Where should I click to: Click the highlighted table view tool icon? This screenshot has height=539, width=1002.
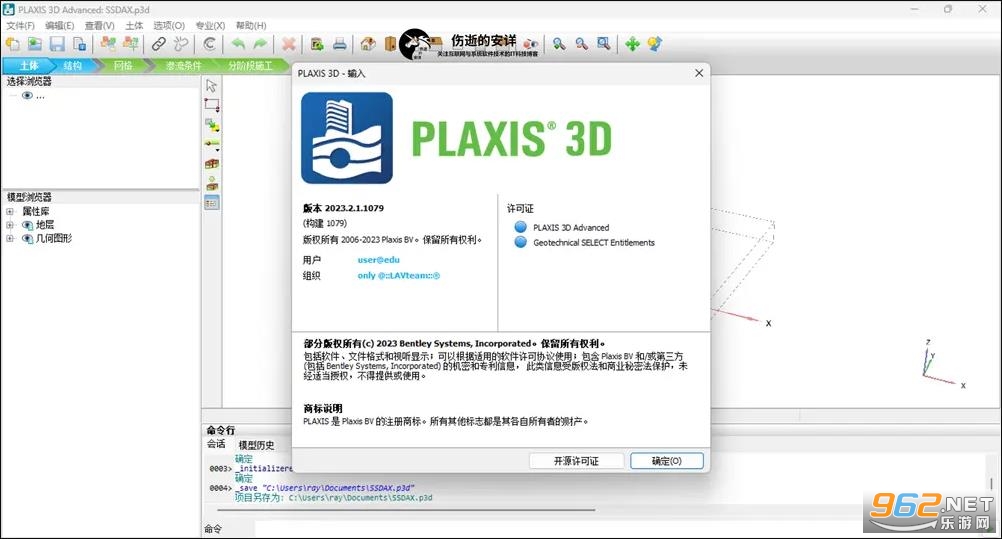tap(212, 203)
